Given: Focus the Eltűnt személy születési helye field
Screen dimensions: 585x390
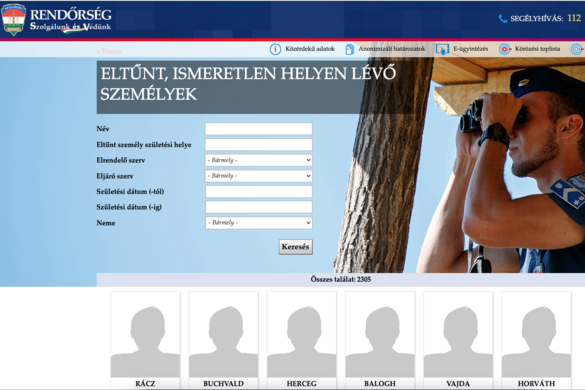Looking at the screenshot, I should [259, 145].
